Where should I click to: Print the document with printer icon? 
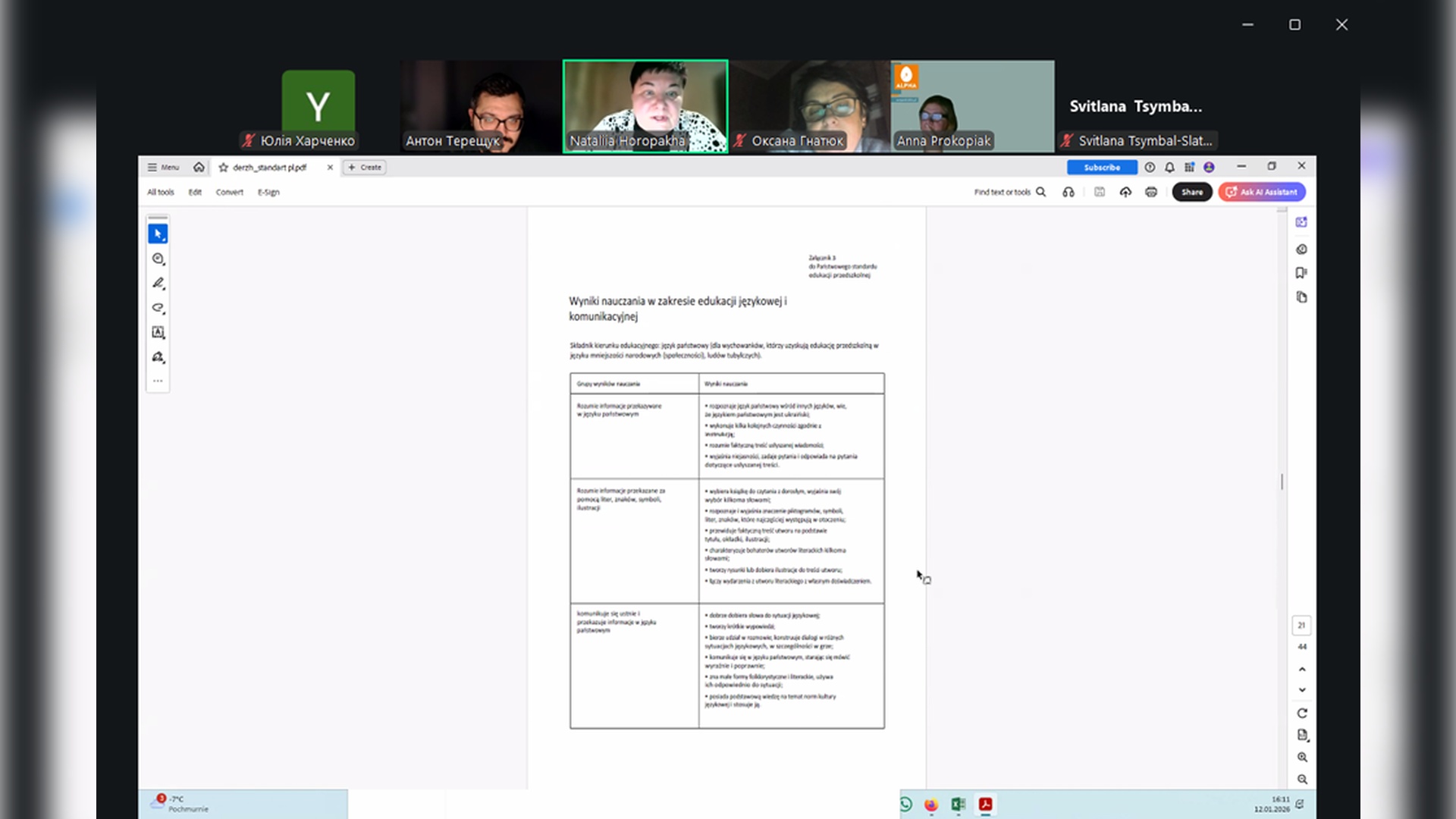pos(1151,192)
